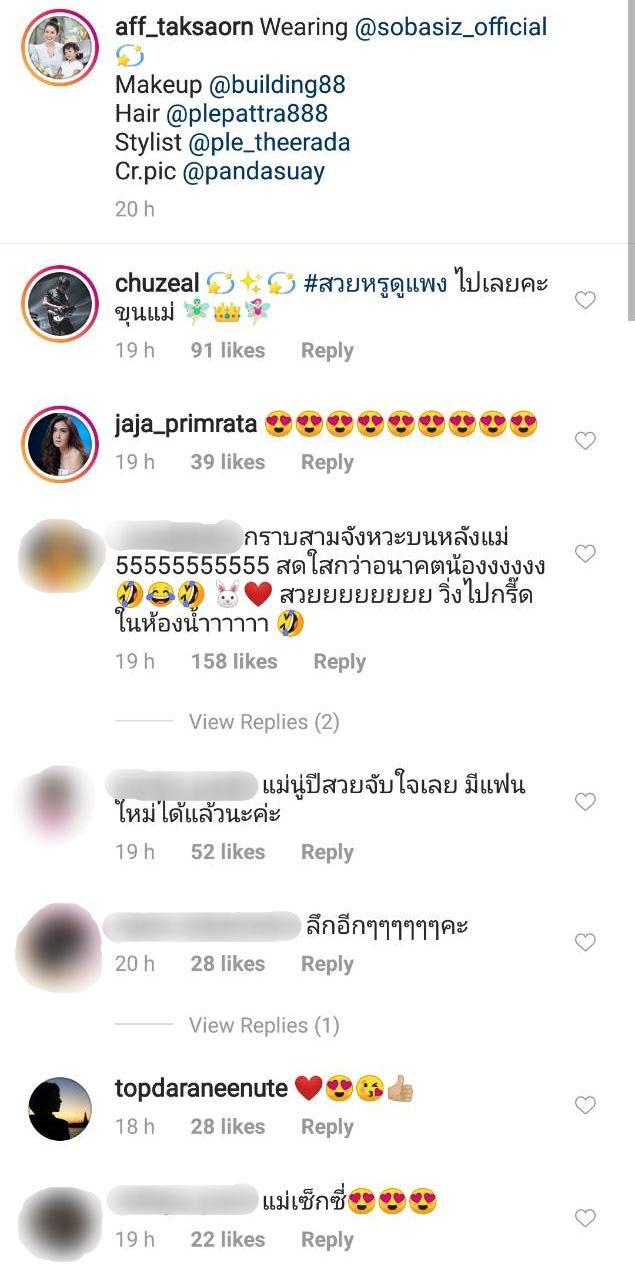Heart topdaraneenute's comment
The width and height of the screenshot is (635, 1281).
click(x=585, y=1105)
